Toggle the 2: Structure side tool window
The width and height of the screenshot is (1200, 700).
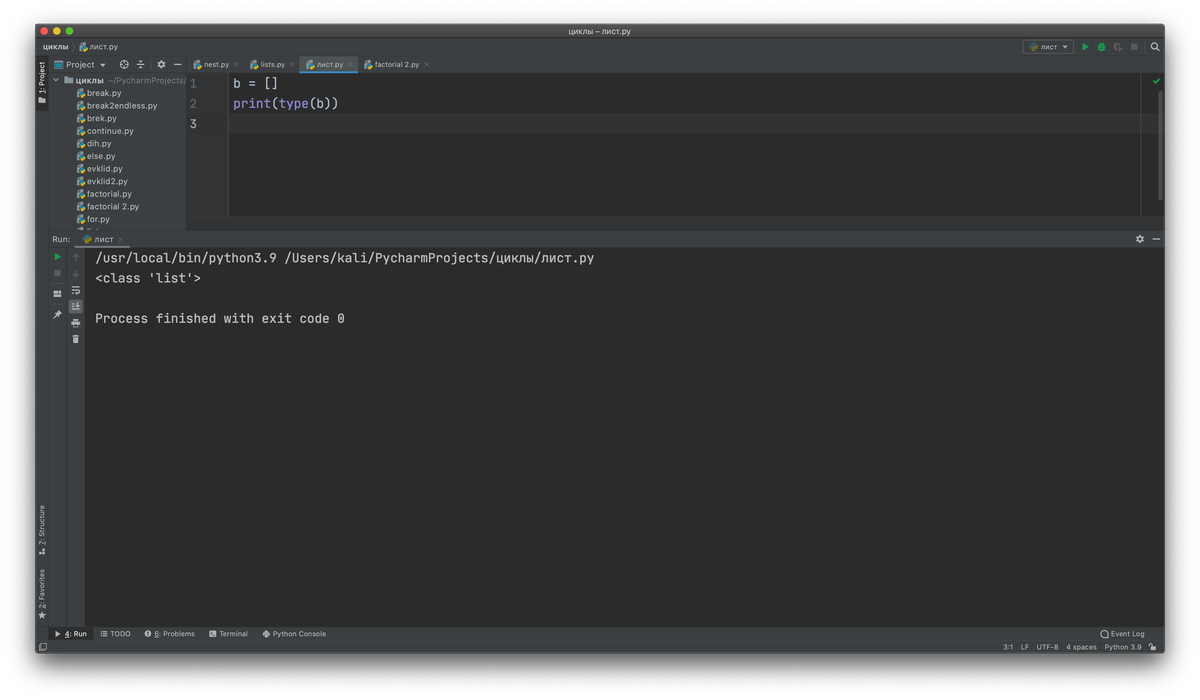(x=42, y=530)
